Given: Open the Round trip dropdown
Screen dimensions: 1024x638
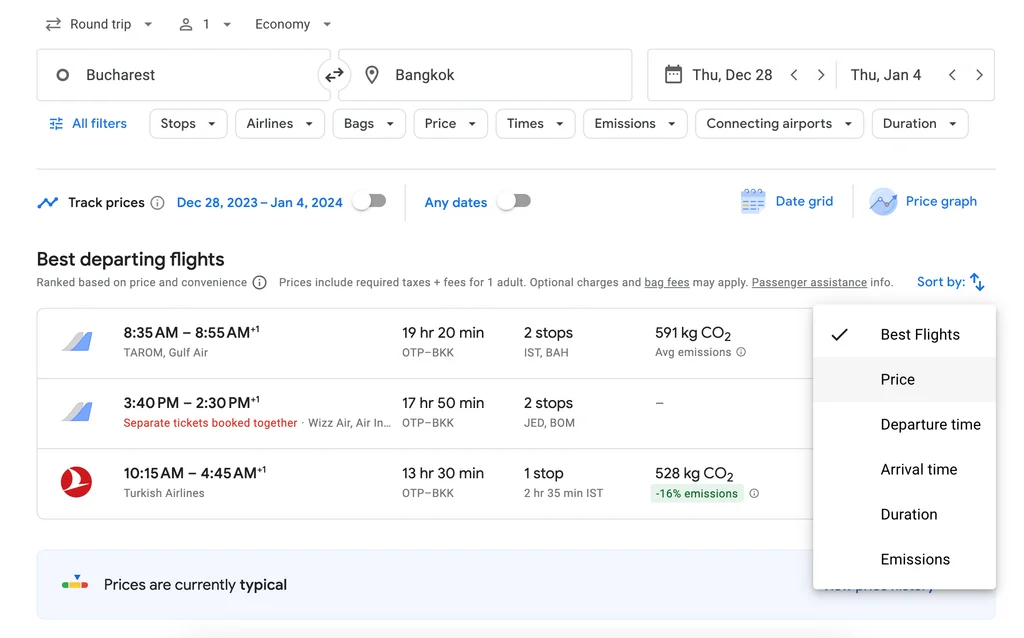Looking at the screenshot, I should 99,24.
